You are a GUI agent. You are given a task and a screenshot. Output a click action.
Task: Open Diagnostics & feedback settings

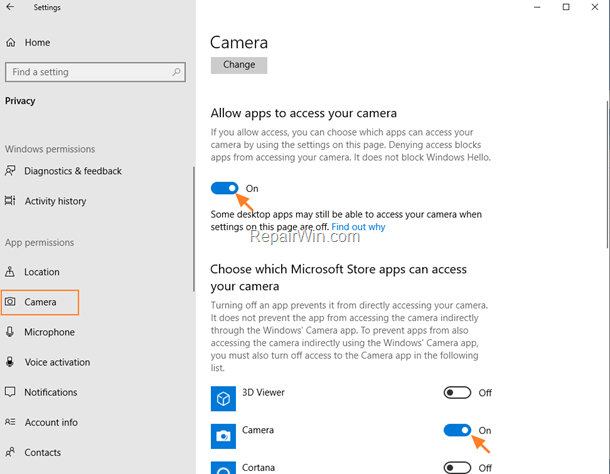click(73, 171)
